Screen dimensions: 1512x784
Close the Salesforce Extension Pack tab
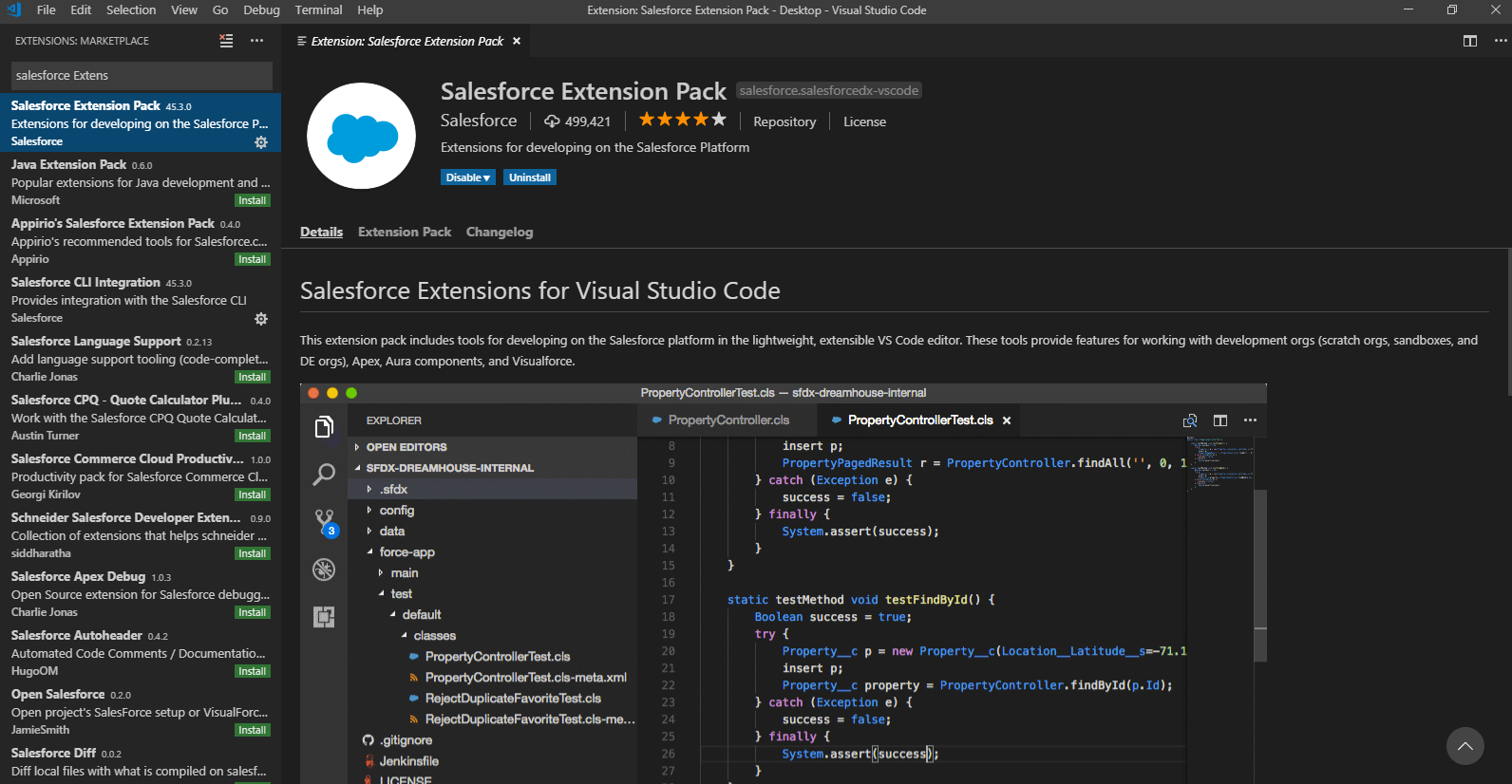click(x=517, y=41)
